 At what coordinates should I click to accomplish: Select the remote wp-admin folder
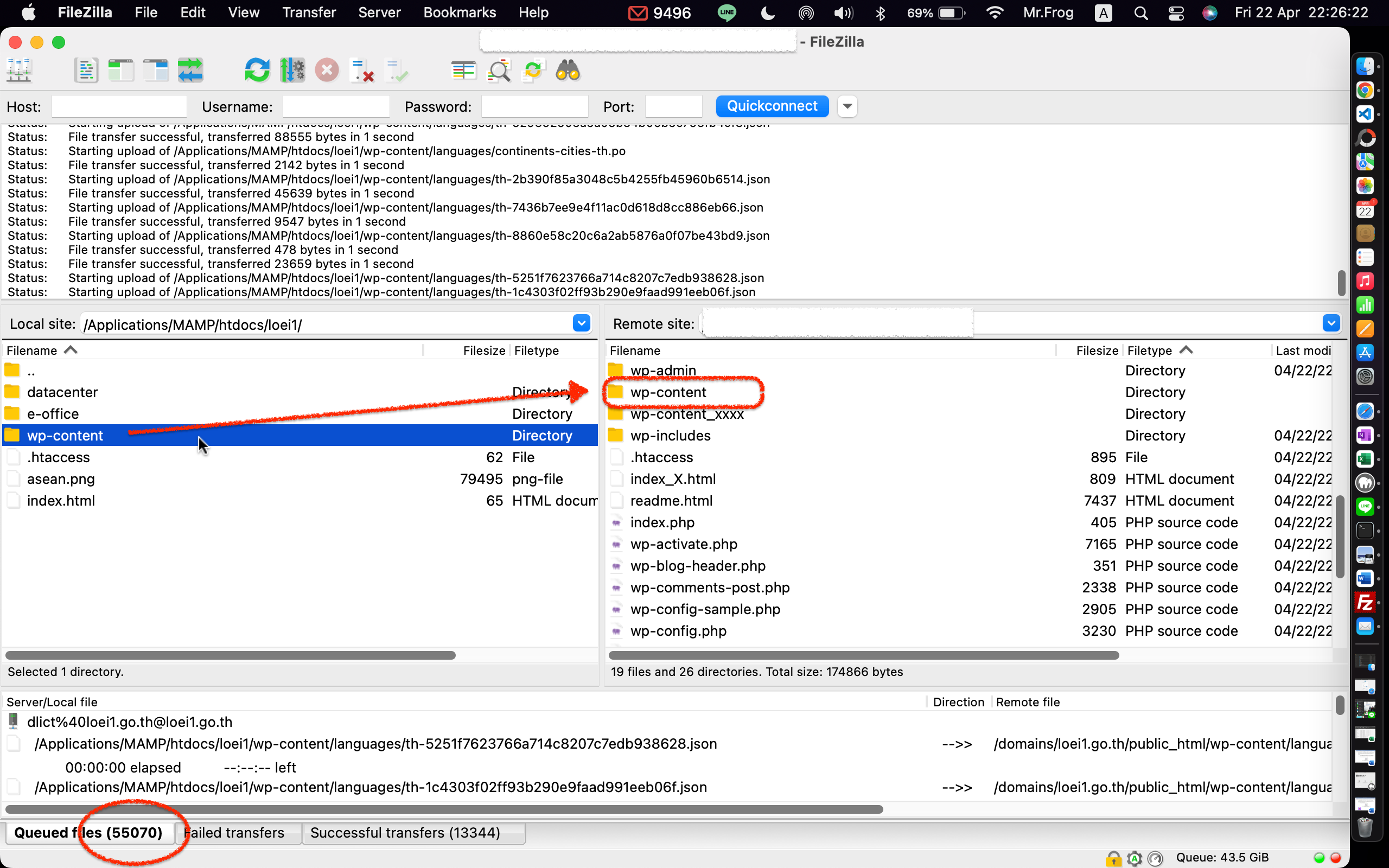point(969,371)
